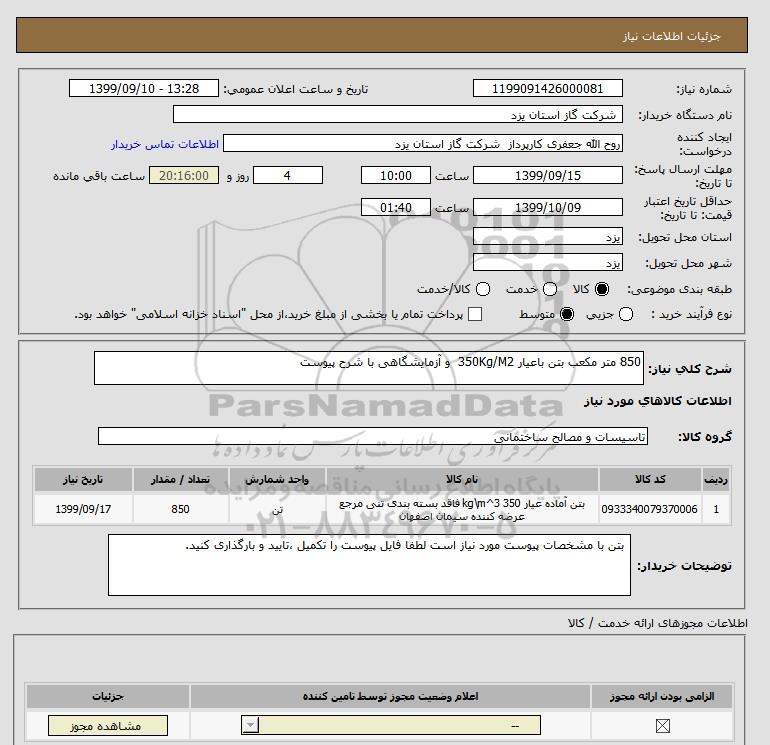Click the اطلاعات مجوزهای ارائه خدمت / کالا heading
This screenshot has width=770, height=745.
(658, 623)
